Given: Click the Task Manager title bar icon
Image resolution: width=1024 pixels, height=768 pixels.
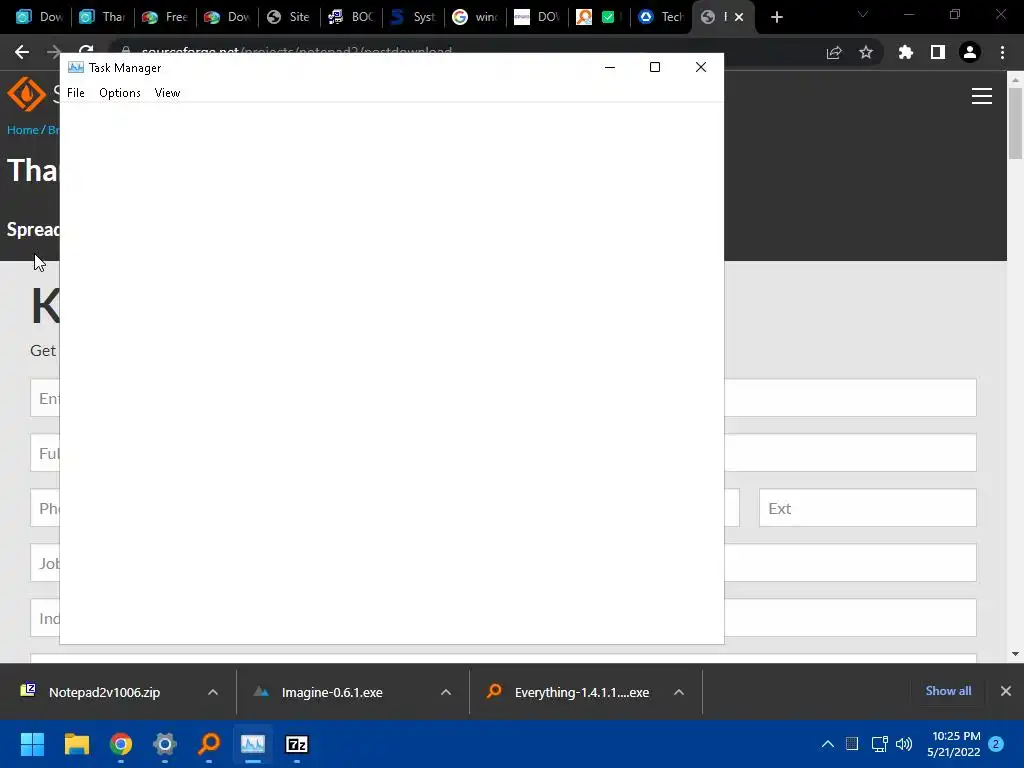Looking at the screenshot, I should [76, 67].
